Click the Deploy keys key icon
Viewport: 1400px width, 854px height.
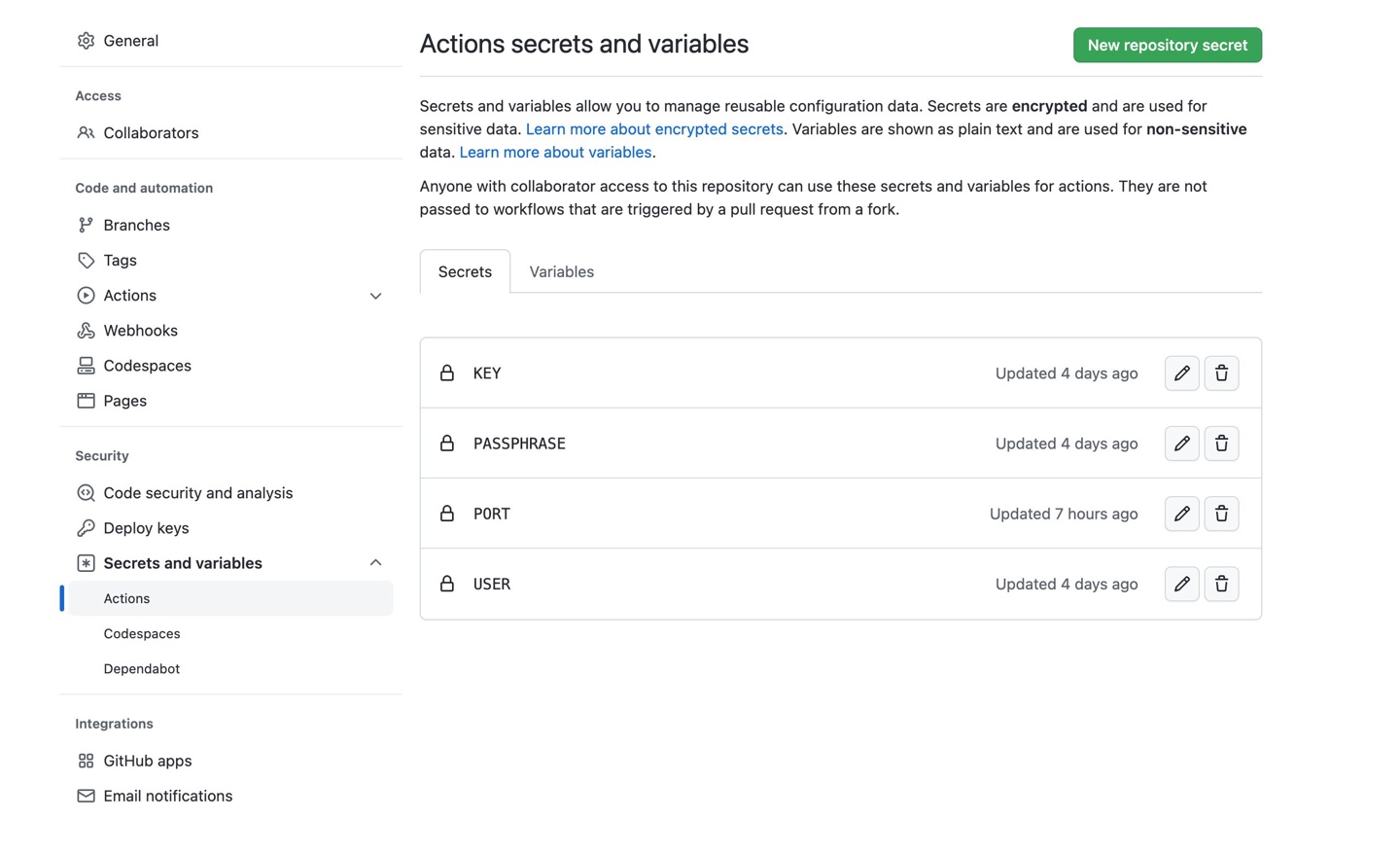click(x=86, y=527)
